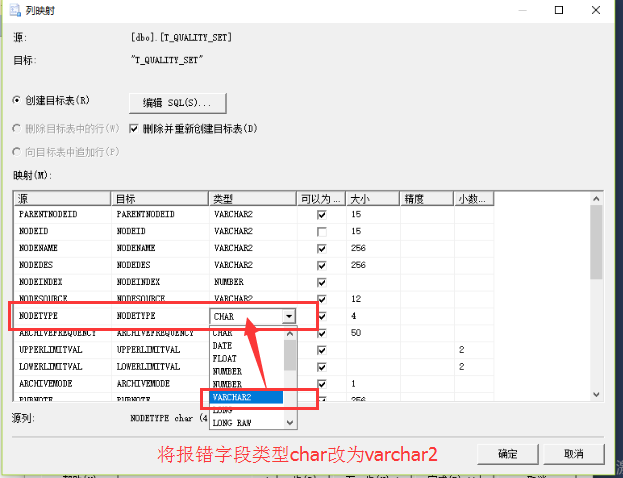Image resolution: width=623 pixels, height=478 pixels.
Task: Click the 源 column header
Action: point(62,199)
